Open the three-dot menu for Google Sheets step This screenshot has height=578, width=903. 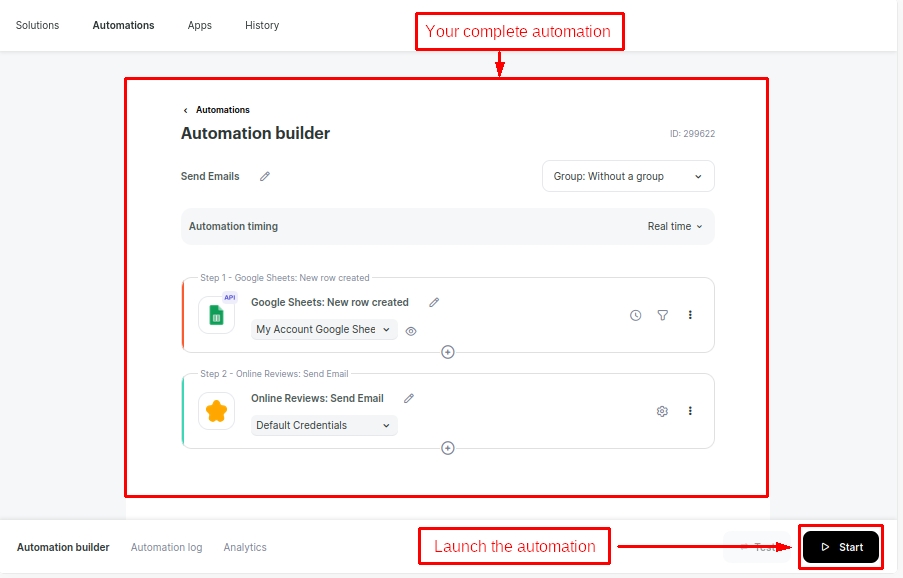pos(690,315)
